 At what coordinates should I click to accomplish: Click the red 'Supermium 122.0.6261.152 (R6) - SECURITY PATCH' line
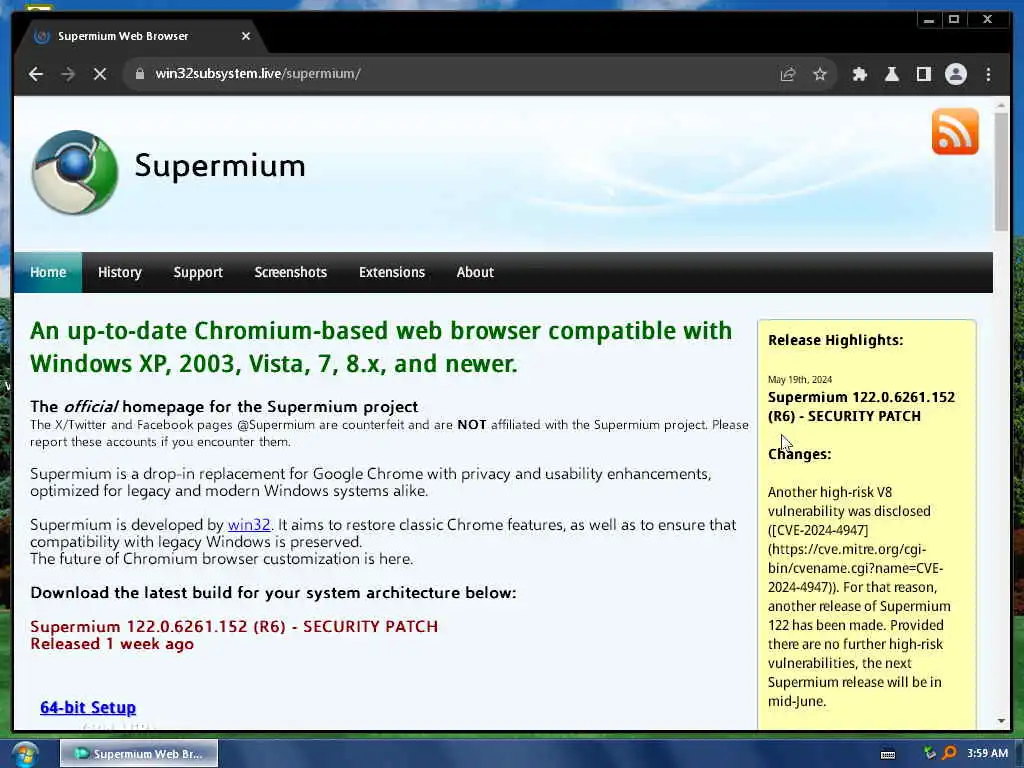point(234,626)
